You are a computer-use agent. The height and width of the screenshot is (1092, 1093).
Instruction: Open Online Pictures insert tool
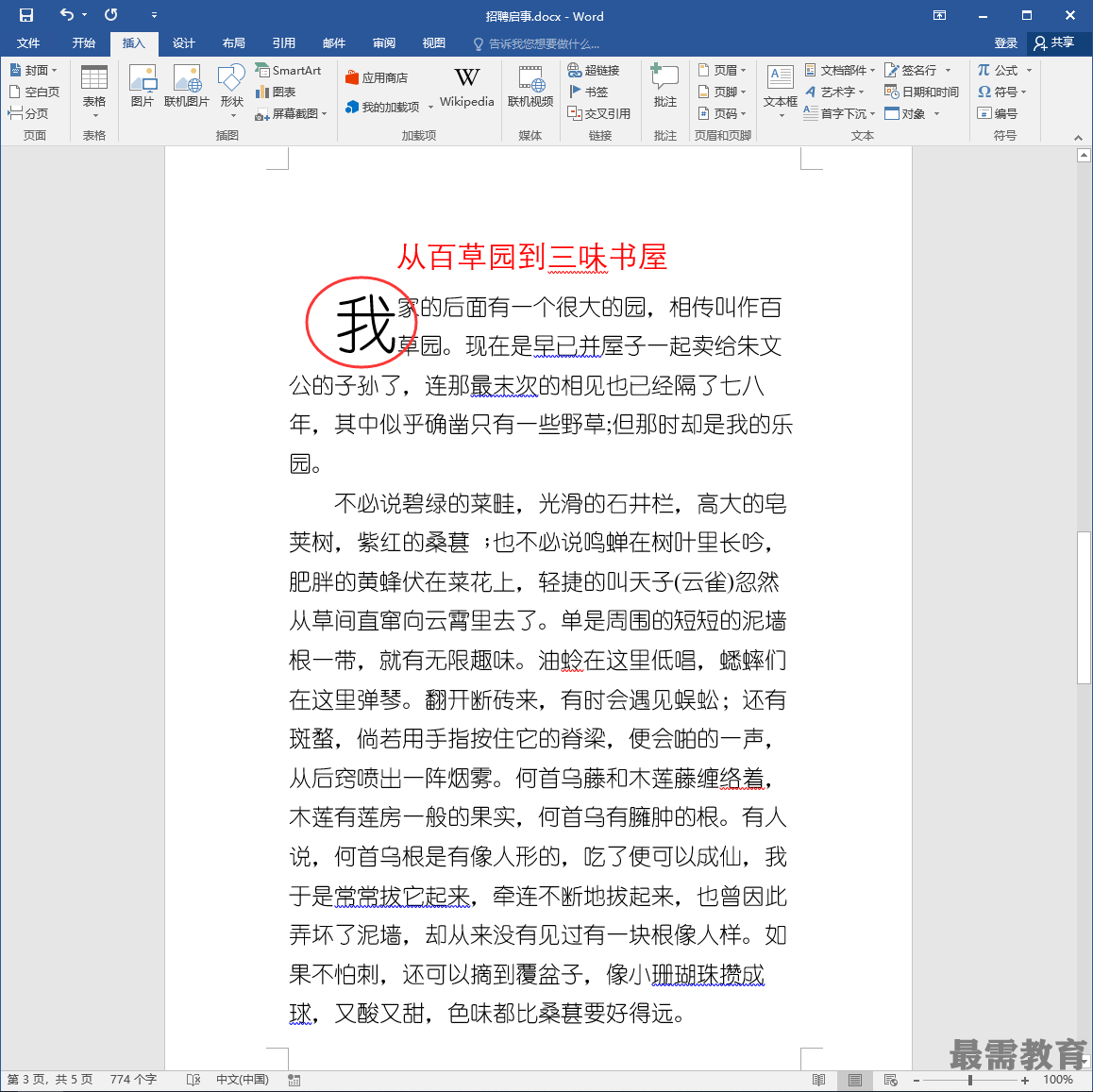(x=187, y=86)
